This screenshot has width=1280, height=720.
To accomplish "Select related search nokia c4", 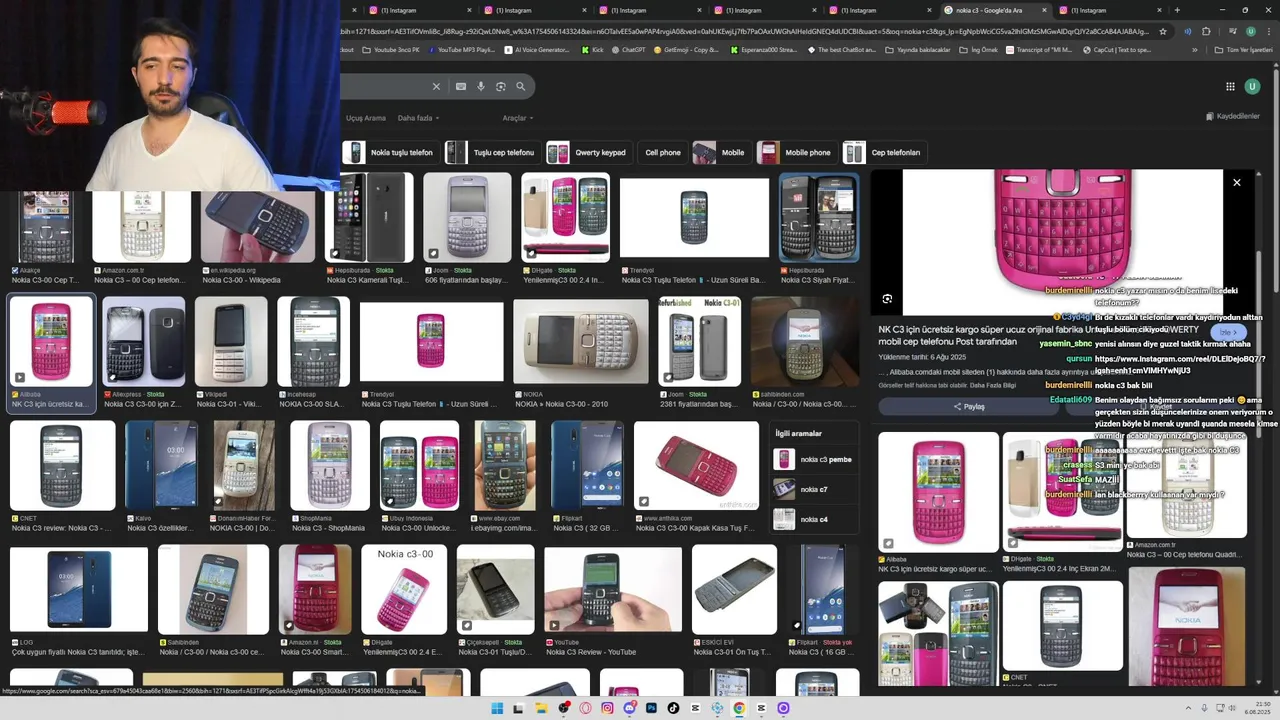I will (814, 520).
